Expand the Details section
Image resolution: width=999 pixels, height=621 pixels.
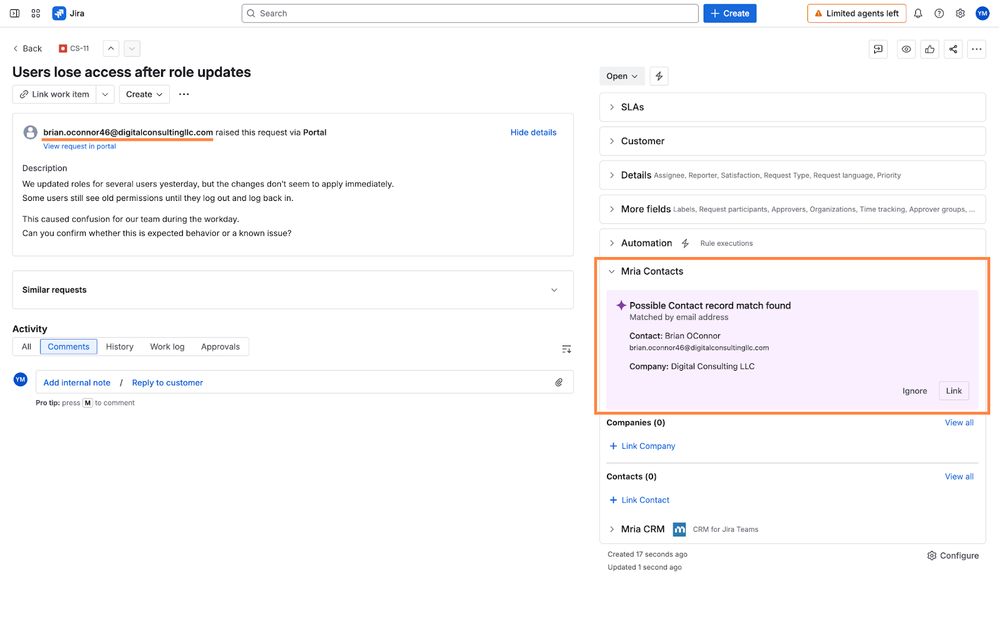tap(793, 175)
